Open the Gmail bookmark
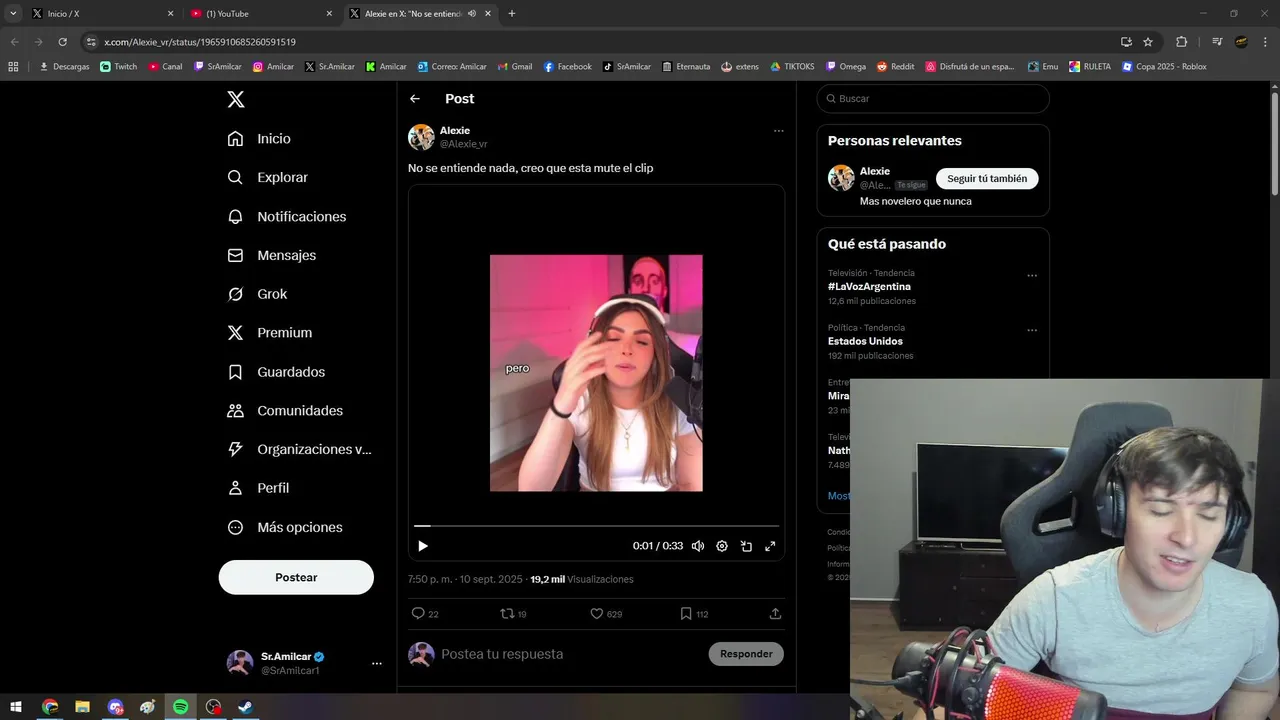This screenshot has height=720, width=1280. click(515, 67)
